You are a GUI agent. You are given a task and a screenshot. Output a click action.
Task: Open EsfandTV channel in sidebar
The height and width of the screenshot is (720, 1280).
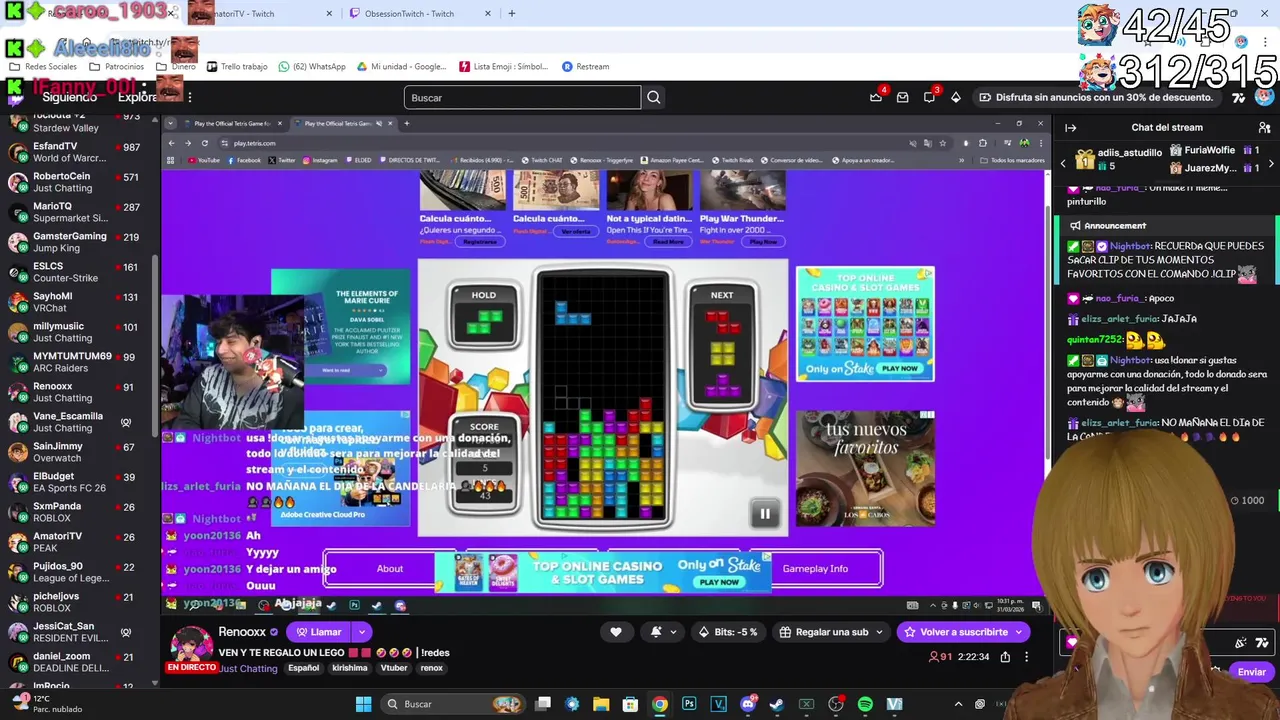pos(76,152)
